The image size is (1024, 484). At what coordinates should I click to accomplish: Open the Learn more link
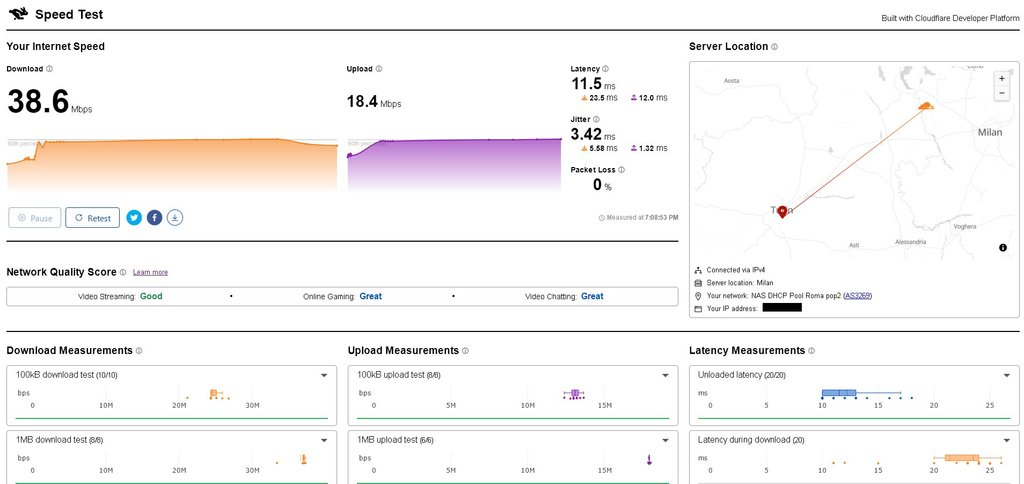pyautogui.click(x=150, y=272)
